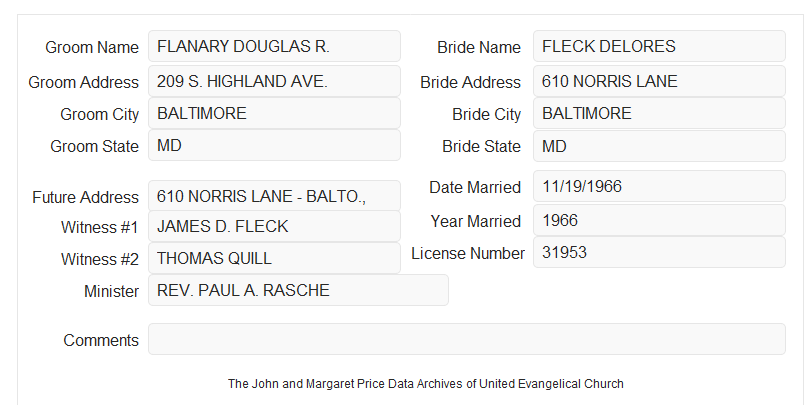Select the Bride State field
The width and height of the screenshot is (805, 405).
(659, 146)
